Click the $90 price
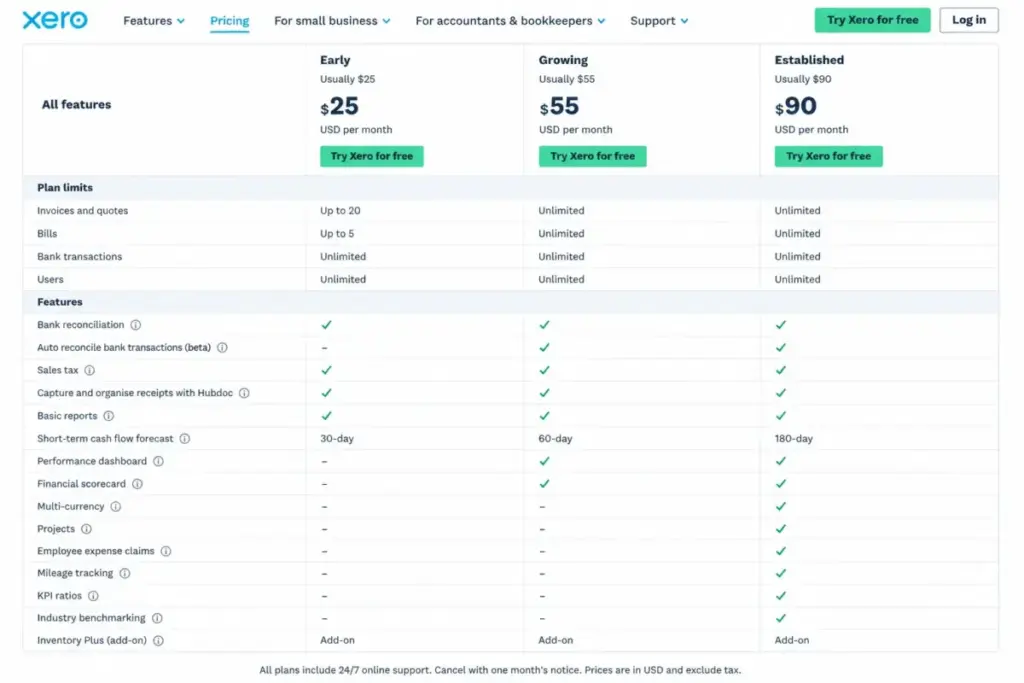This screenshot has height=683, width=1024. [x=795, y=106]
